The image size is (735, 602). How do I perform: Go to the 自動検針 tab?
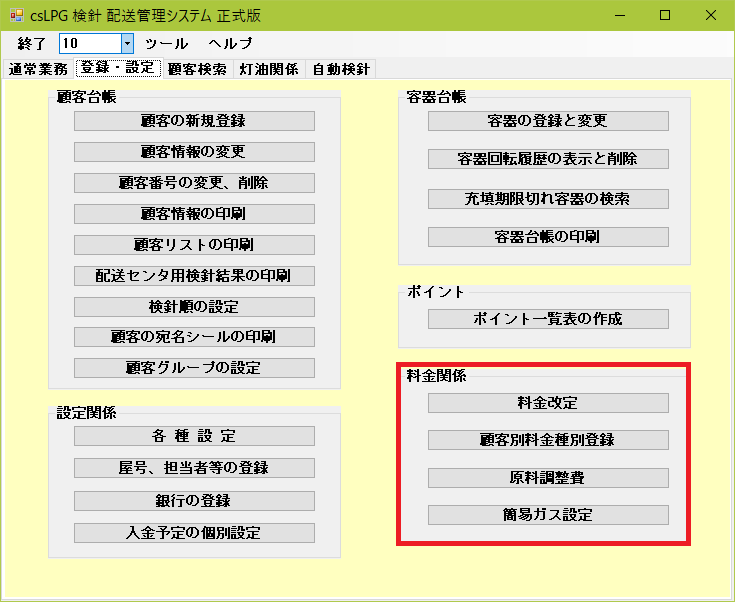pyautogui.click(x=341, y=69)
